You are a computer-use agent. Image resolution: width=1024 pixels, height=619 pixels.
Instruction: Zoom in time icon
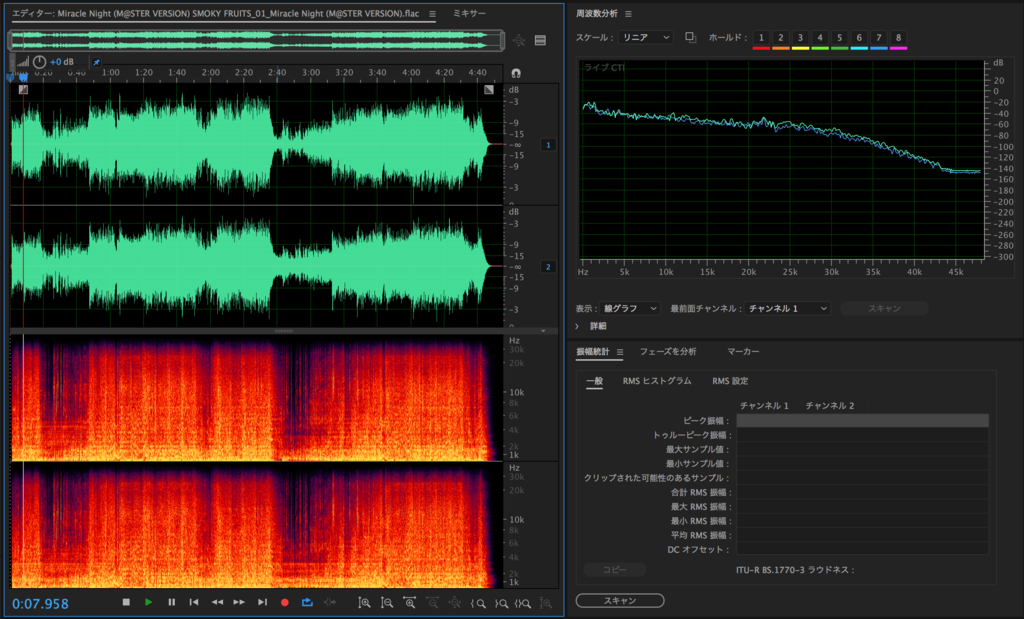click(x=409, y=603)
